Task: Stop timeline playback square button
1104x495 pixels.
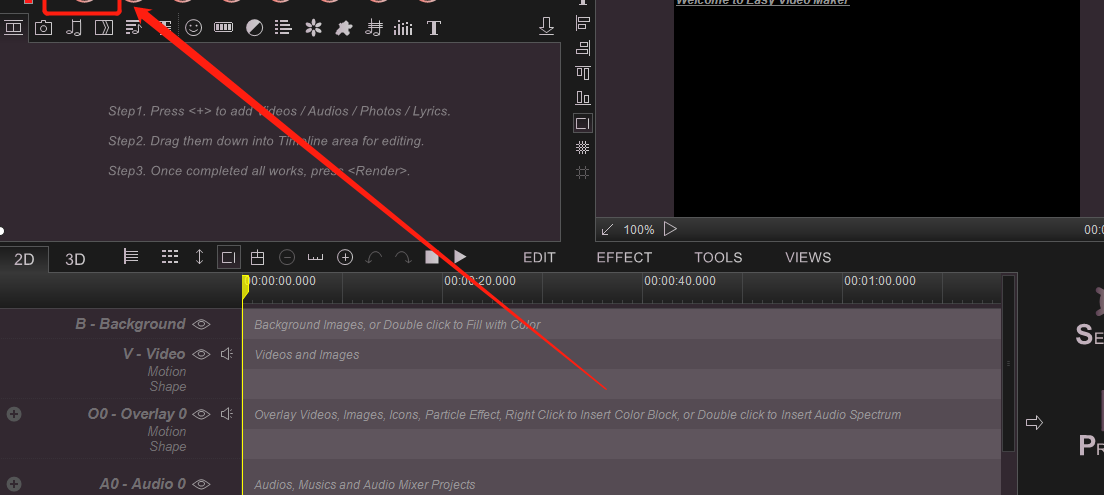Action: pos(432,257)
